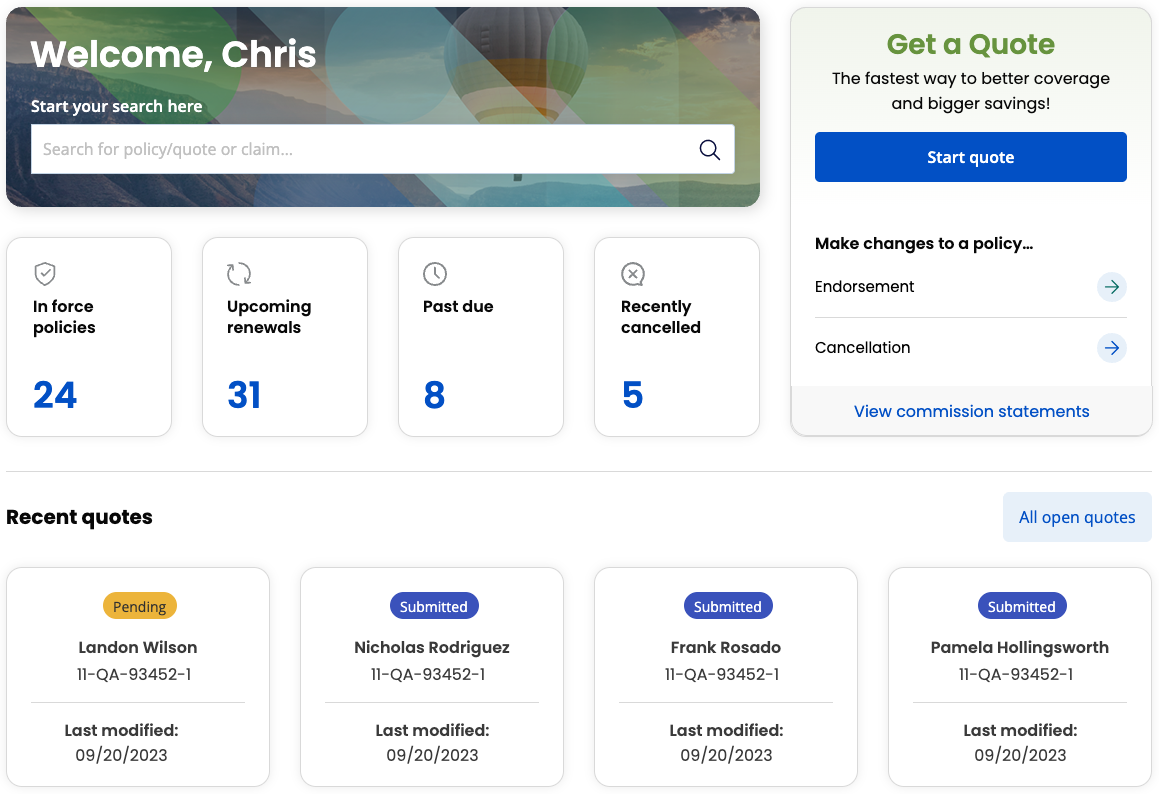Show All open quotes

click(x=1077, y=517)
